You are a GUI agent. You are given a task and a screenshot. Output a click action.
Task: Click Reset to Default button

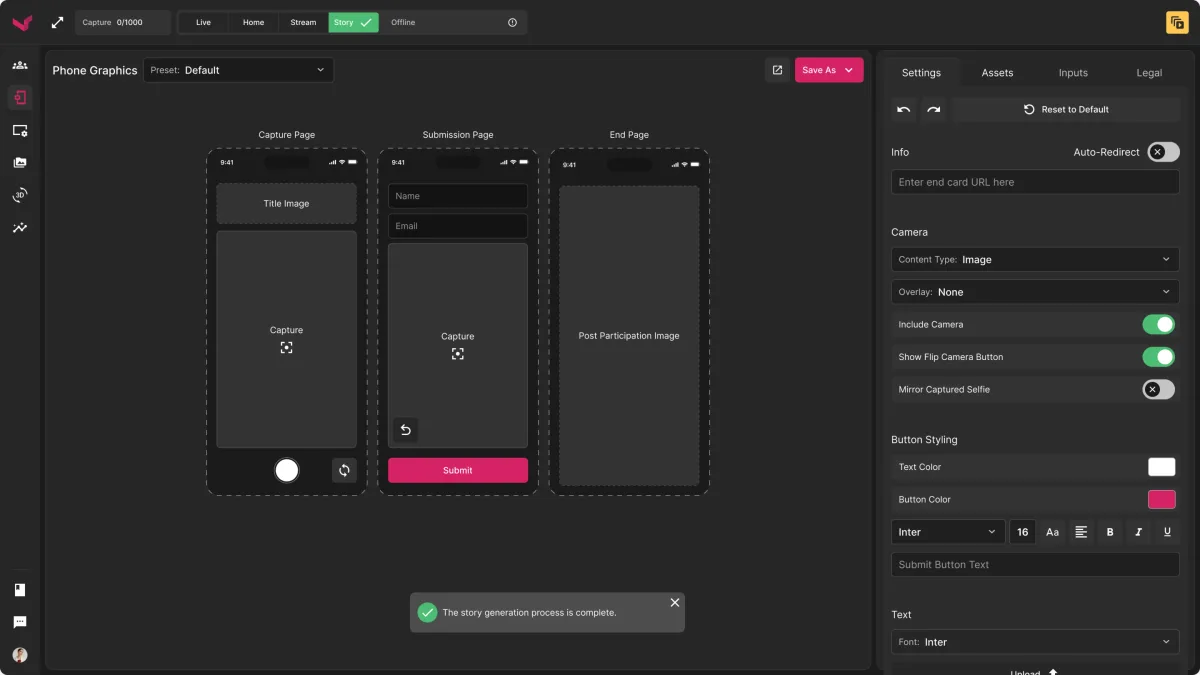[x=1066, y=109]
